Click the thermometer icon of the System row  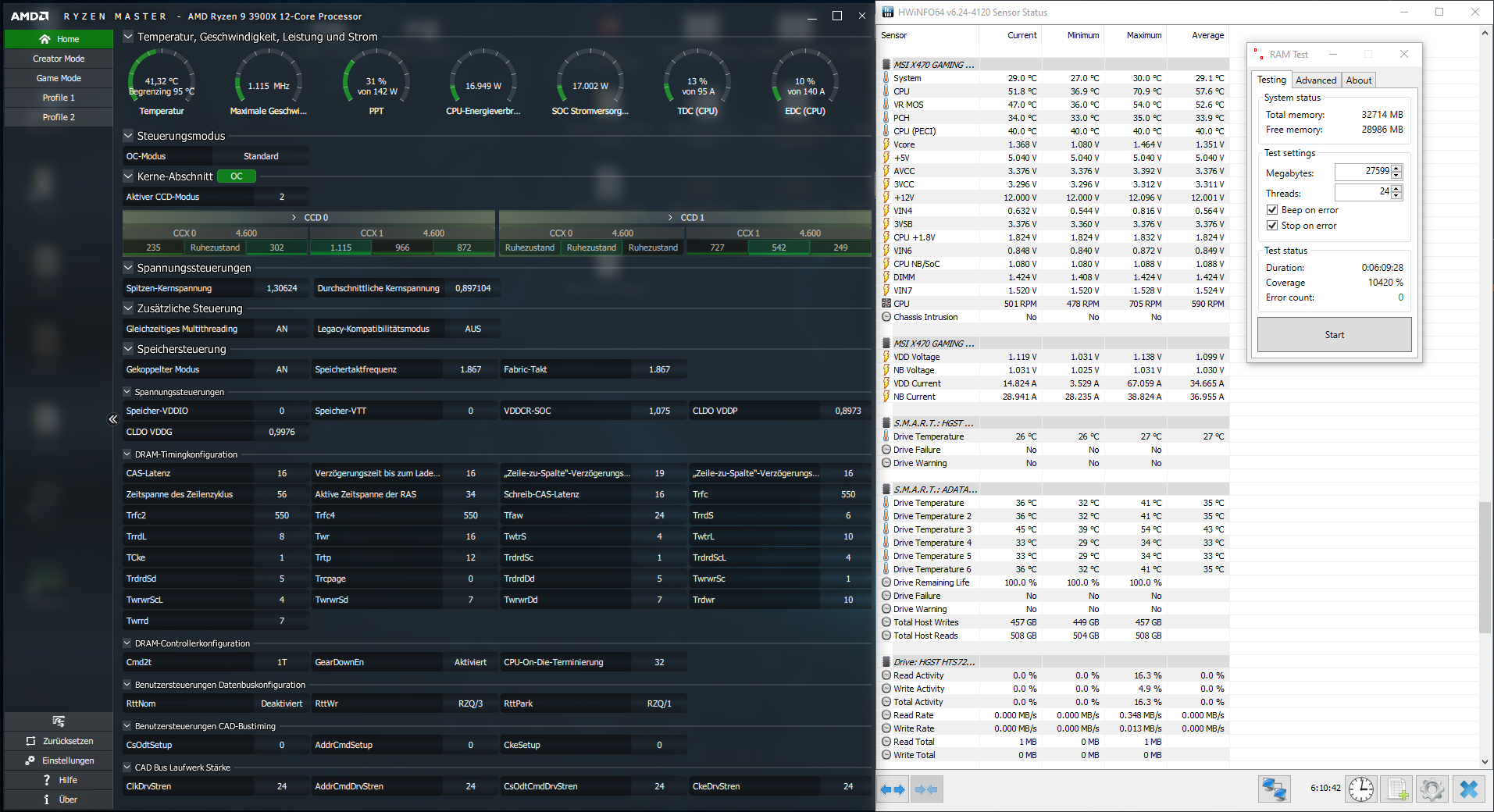[x=886, y=78]
